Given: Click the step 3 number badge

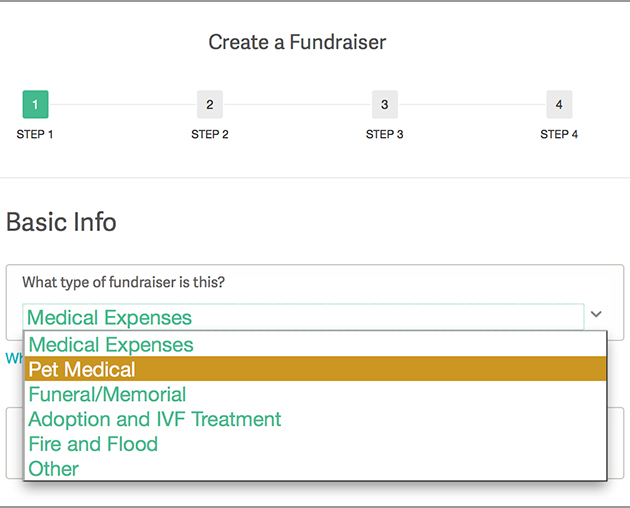Looking at the screenshot, I should point(384,104).
